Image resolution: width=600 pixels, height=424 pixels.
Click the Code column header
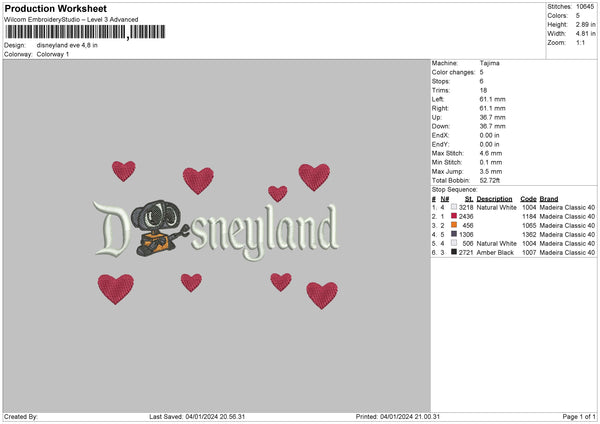click(528, 199)
